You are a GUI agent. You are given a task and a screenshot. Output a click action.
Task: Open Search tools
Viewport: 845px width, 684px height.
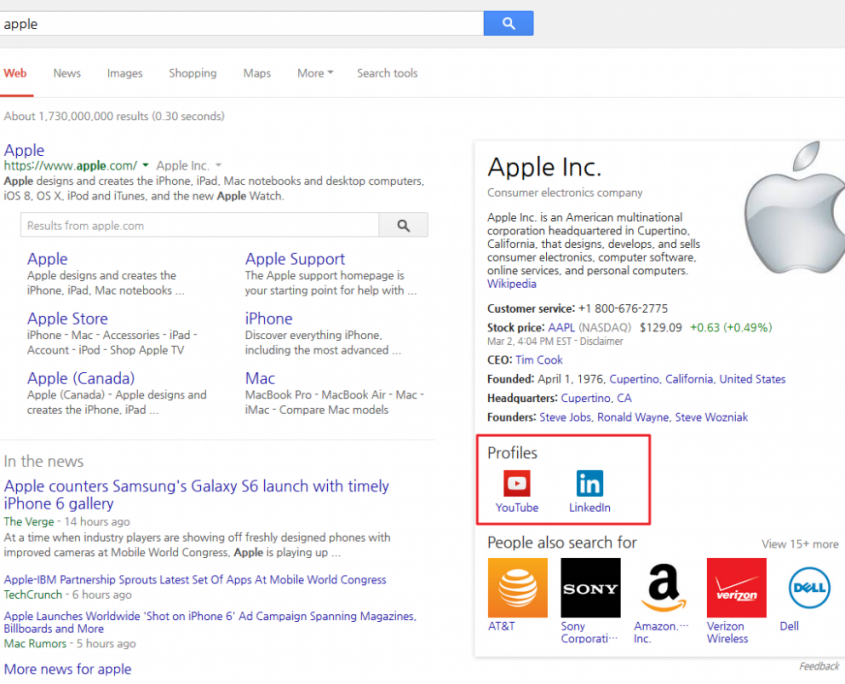coord(387,73)
